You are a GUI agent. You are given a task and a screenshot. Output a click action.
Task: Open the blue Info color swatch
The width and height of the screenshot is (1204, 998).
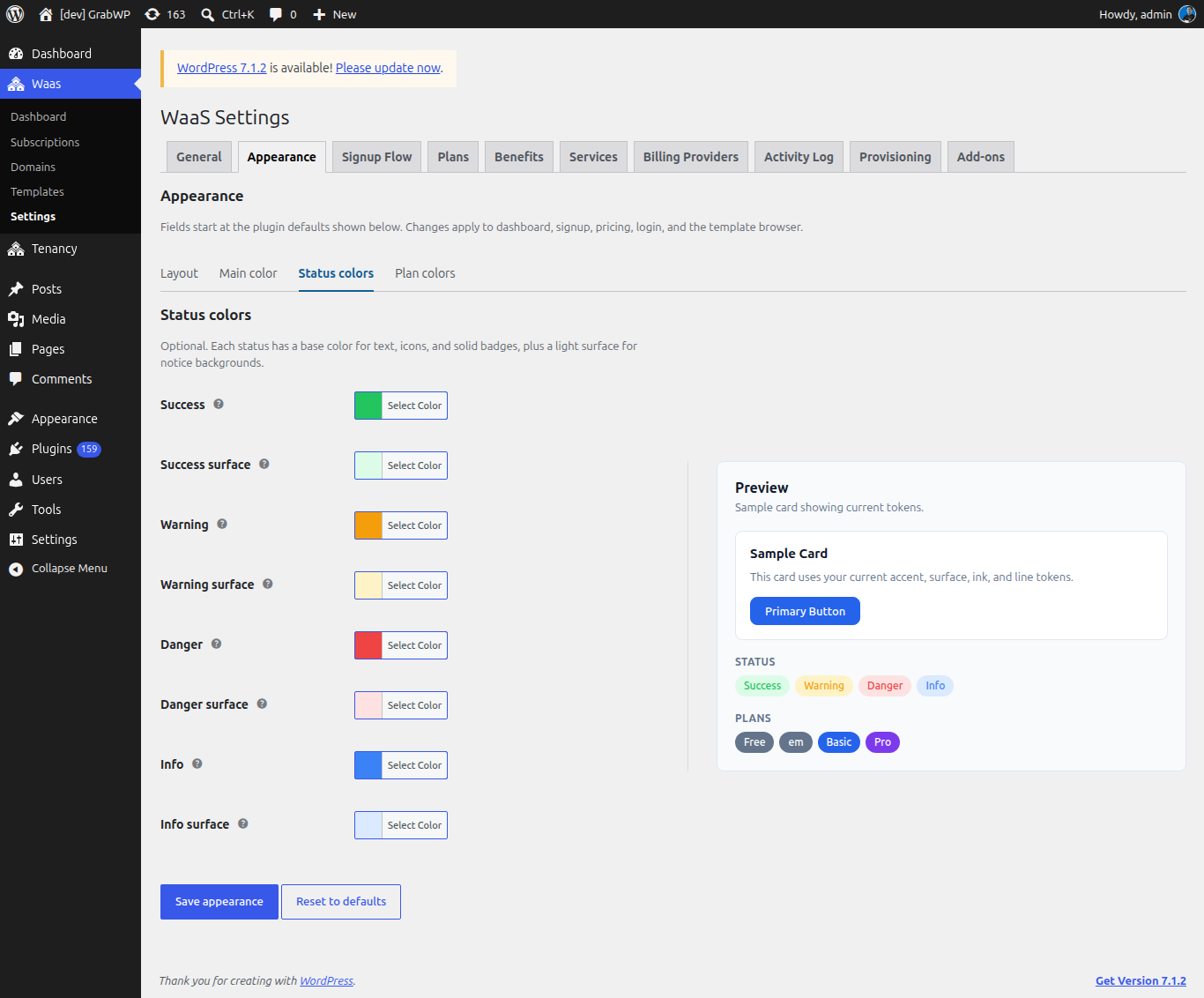[x=368, y=765]
